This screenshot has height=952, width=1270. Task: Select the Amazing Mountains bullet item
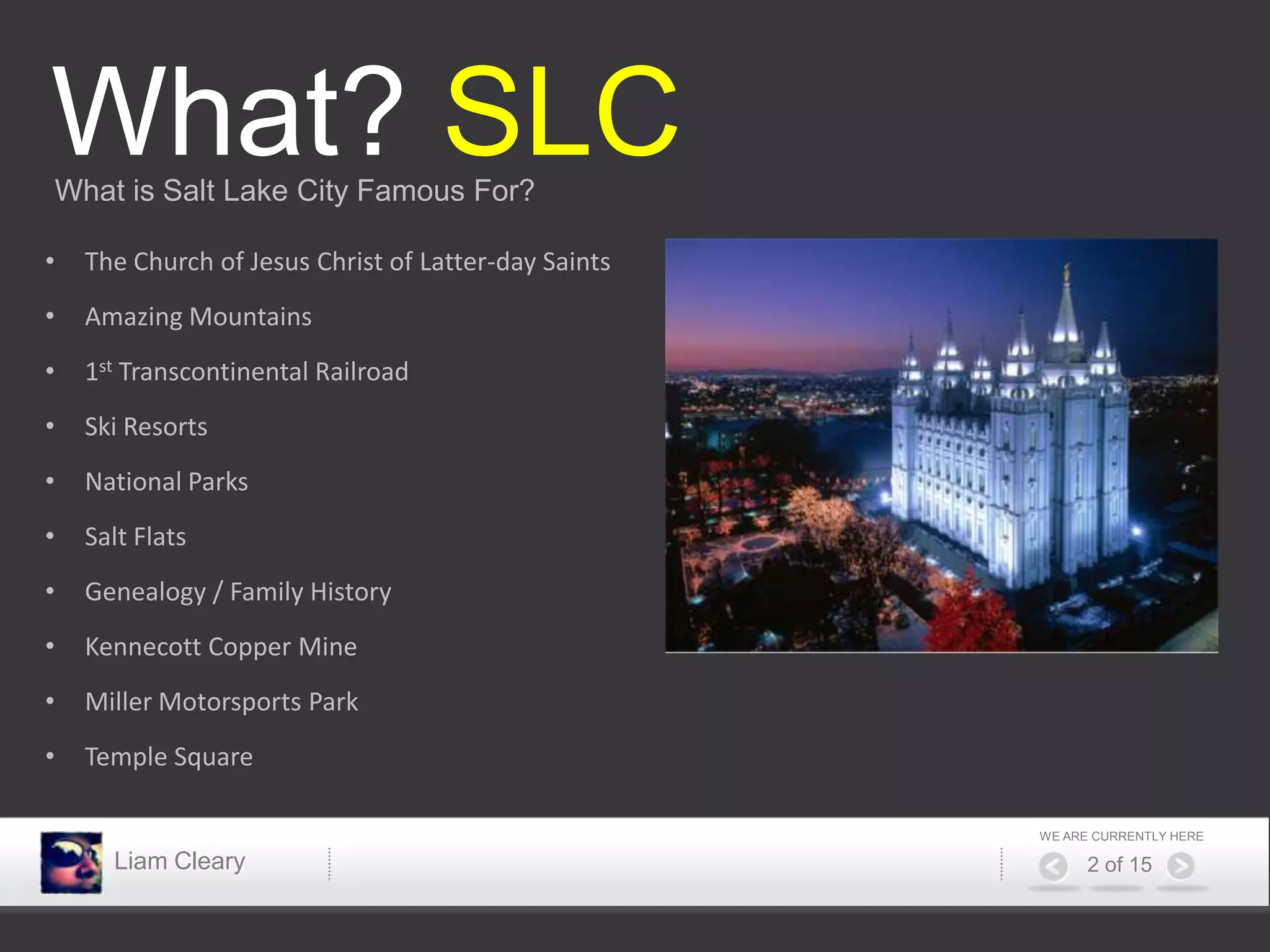click(198, 317)
